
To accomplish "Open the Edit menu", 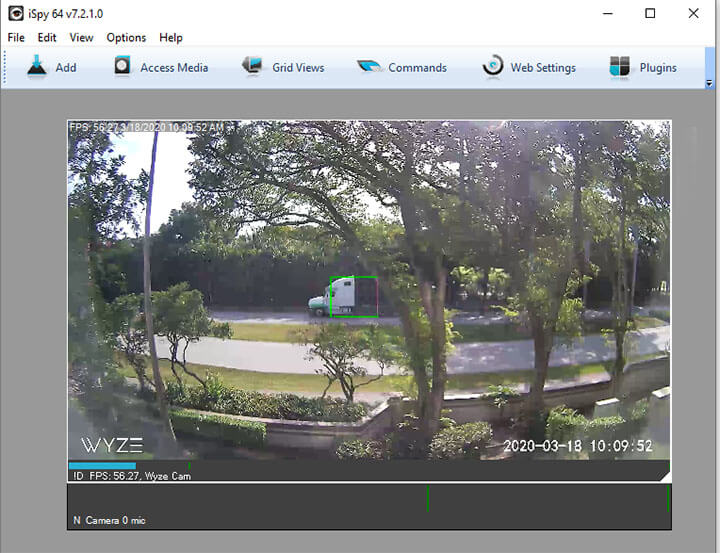I will [47, 38].
